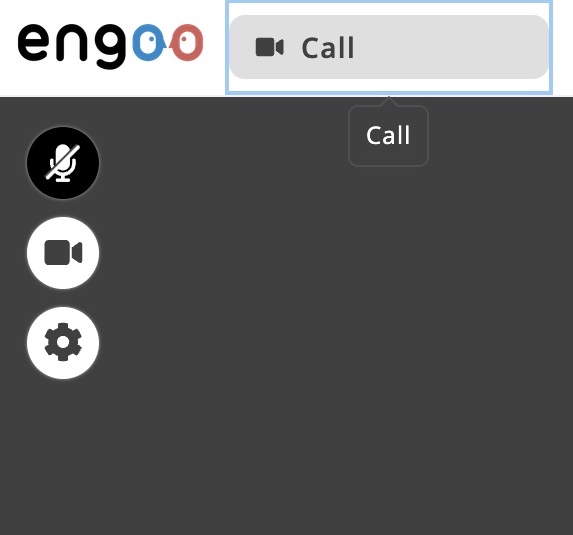
Task: Toggle the camera with the round video button
Action: point(63,253)
